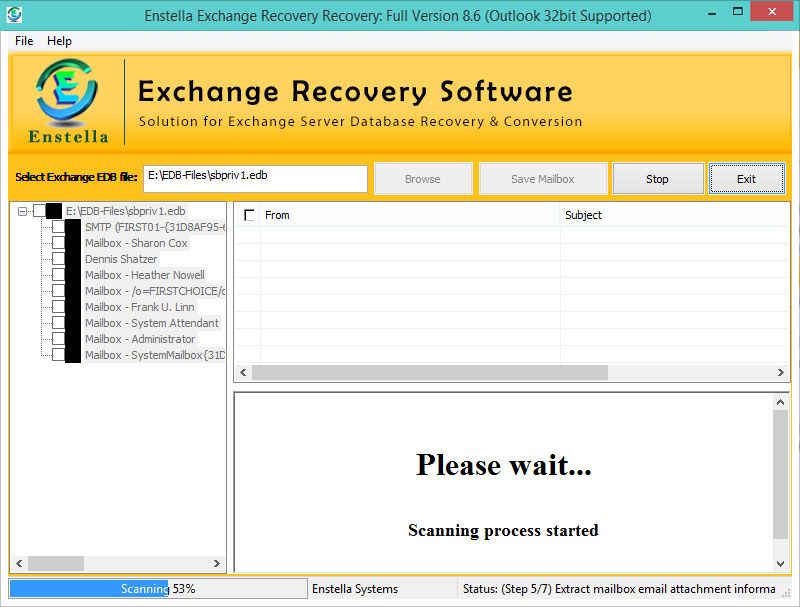This screenshot has width=800, height=607.
Task: Click the preview pane vertical scrollbar thumb
Action: (x=781, y=474)
